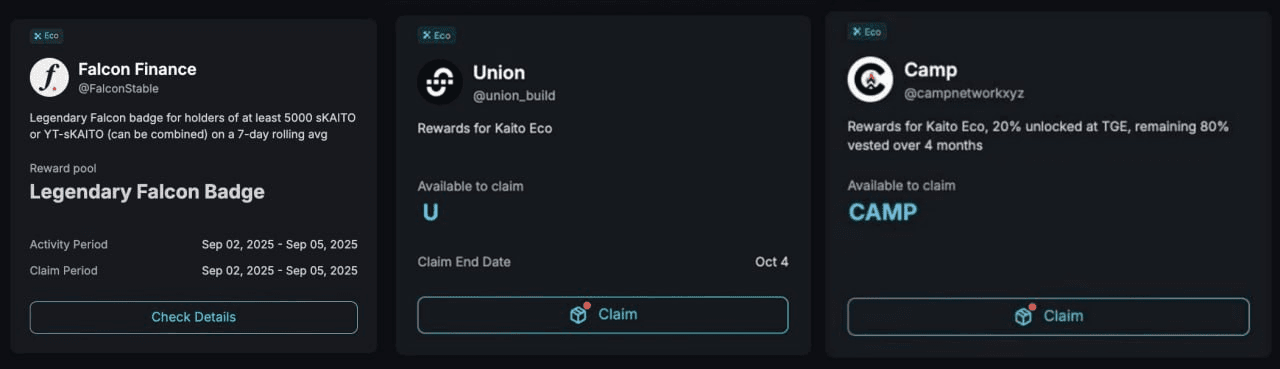Click the CAMP available to claim amount
The height and width of the screenshot is (369, 1280).
click(x=883, y=212)
